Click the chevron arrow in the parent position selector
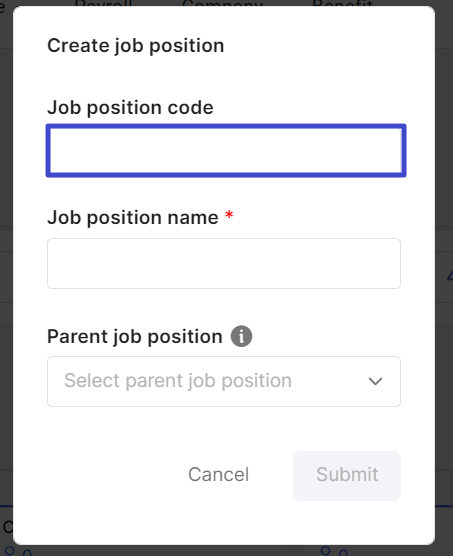453x556 pixels. click(375, 381)
